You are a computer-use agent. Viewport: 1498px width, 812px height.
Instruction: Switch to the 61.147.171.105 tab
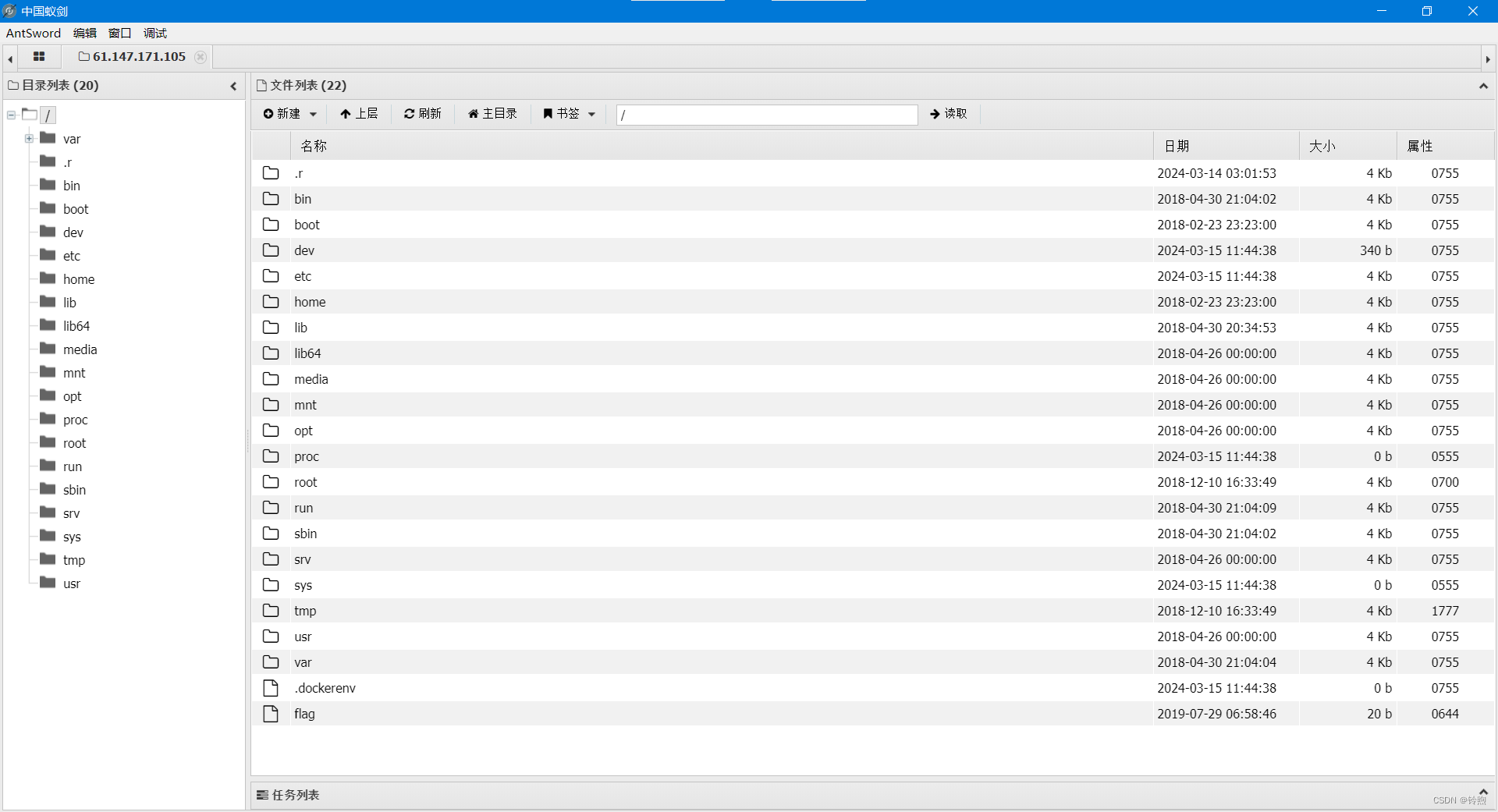click(x=132, y=57)
